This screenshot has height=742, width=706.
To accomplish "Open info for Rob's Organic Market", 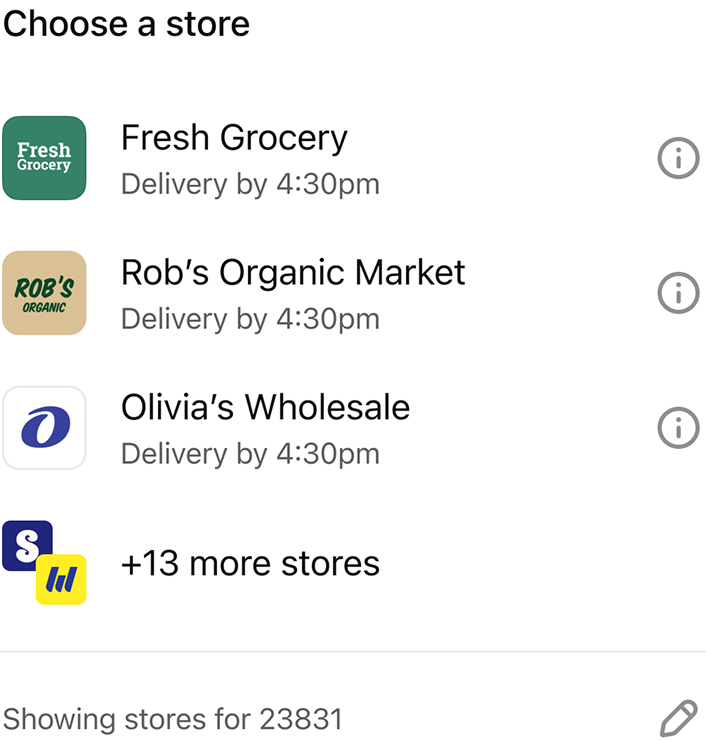I will coord(678,293).
